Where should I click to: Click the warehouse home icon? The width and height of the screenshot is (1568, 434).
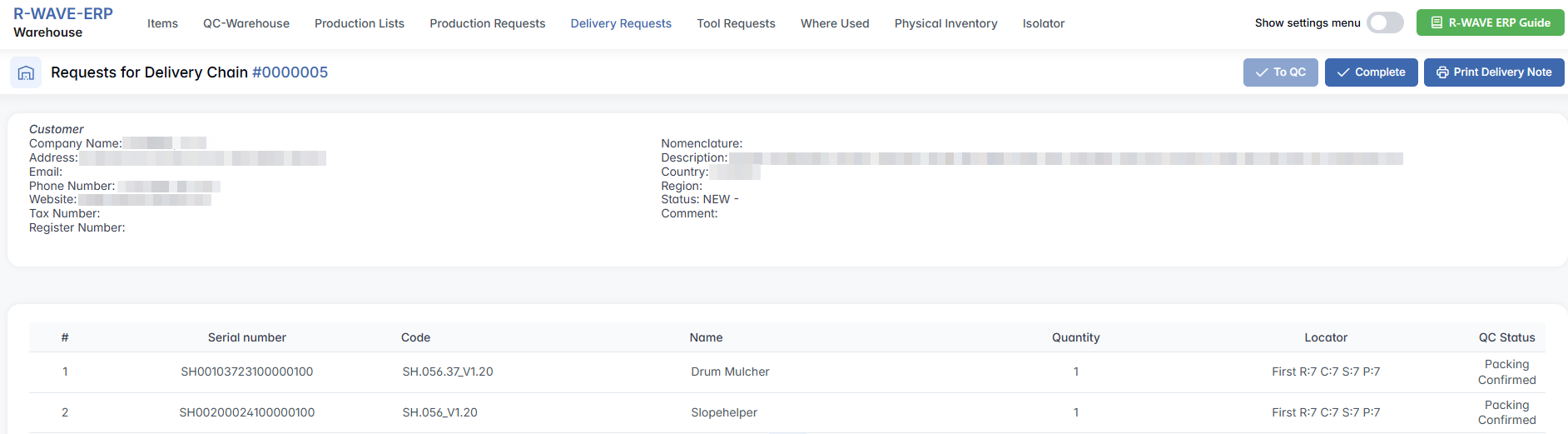pyautogui.click(x=26, y=73)
